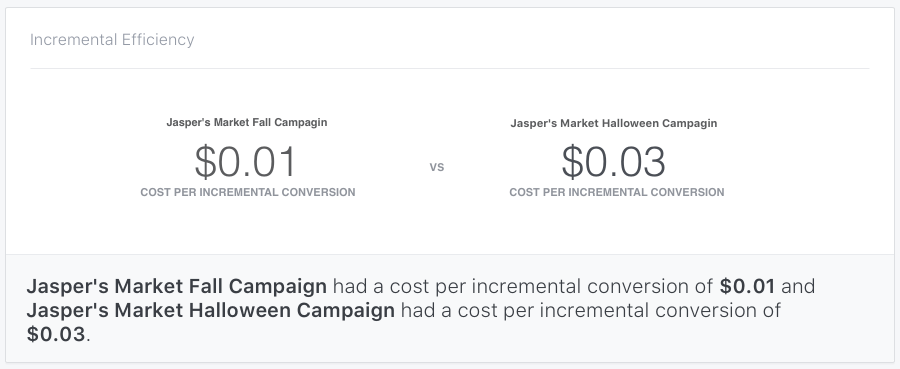Click the word 'Efficiency' in the heading

158,40
